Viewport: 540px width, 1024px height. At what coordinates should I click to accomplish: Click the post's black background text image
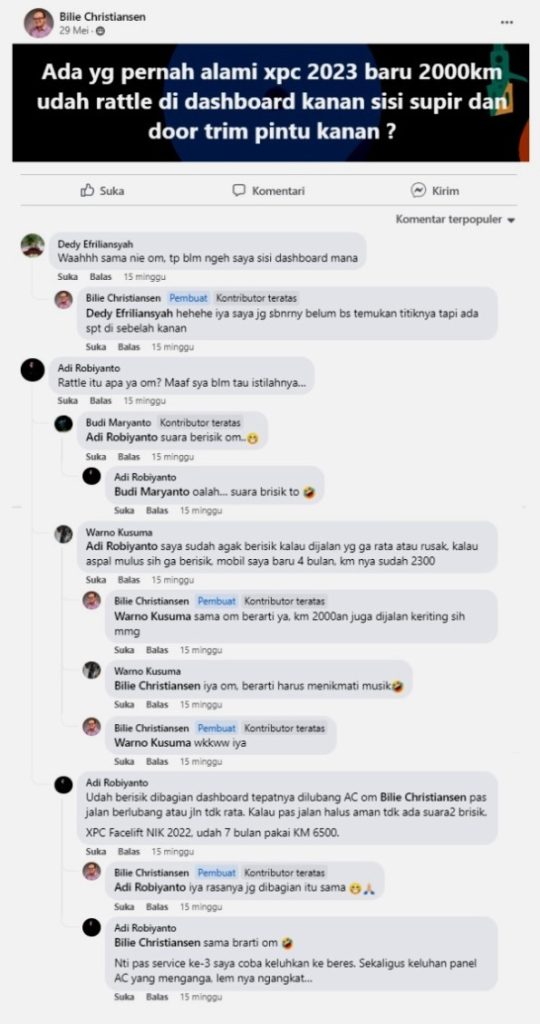[x=270, y=103]
